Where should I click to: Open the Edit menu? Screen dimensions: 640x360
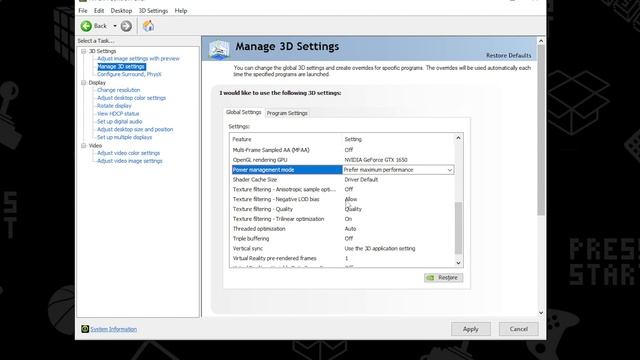(x=99, y=11)
